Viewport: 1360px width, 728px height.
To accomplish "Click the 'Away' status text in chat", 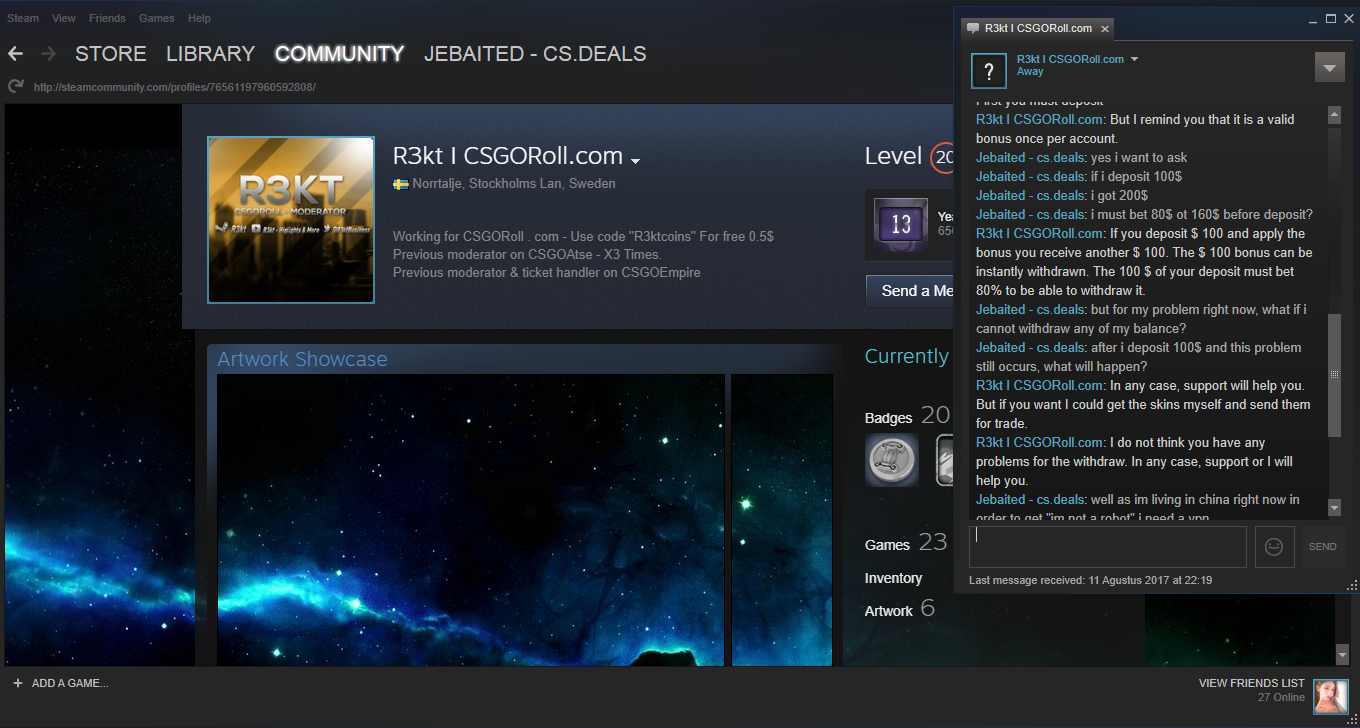I will [x=1030, y=72].
